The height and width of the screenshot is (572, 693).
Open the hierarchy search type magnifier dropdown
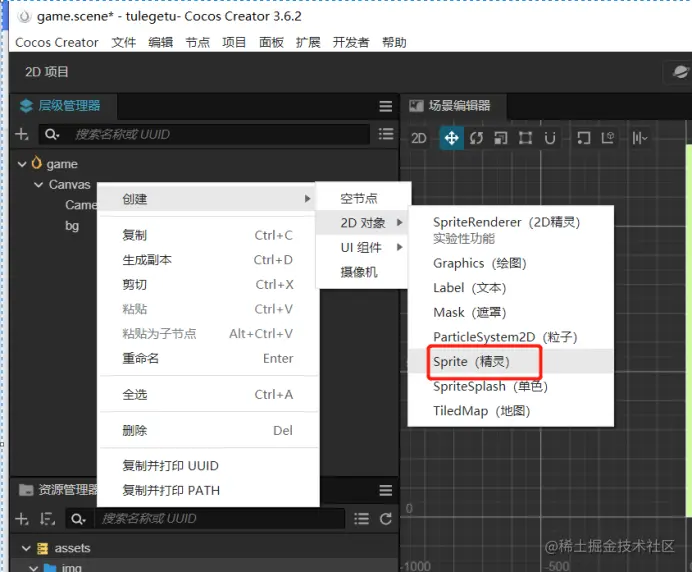click(52, 134)
